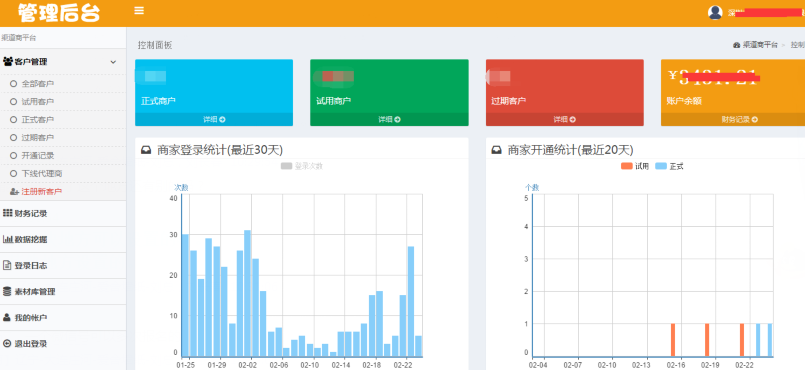Open the 财务记录 menu item
Viewport: 805px width, 370px height.
click(x=31, y=213)
